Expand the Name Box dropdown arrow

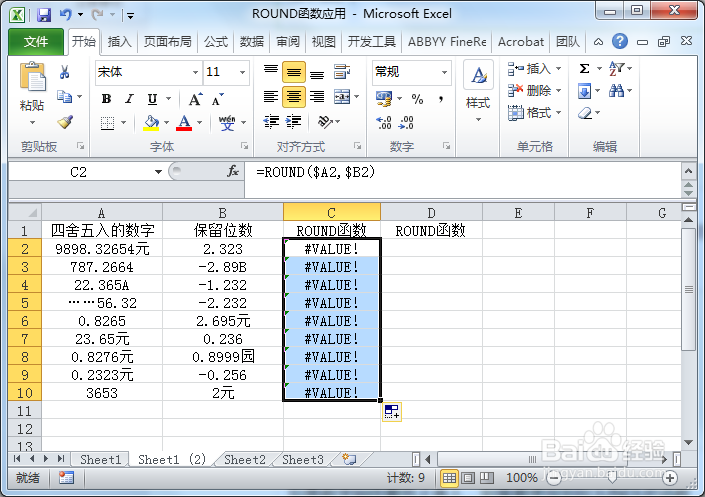(158, 172)
